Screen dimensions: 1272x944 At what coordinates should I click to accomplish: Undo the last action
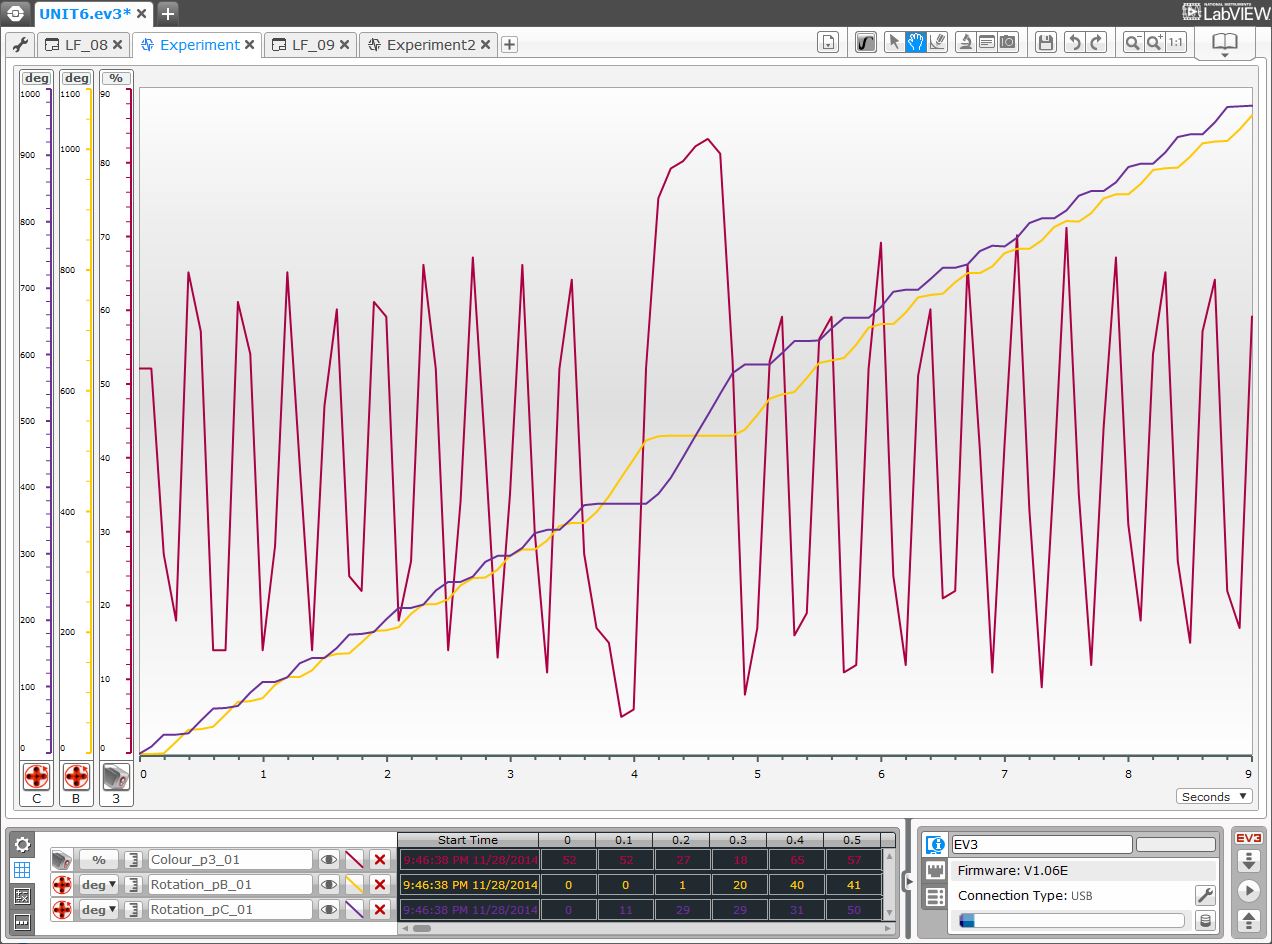pyautogui.click(x=1074, y=42)
